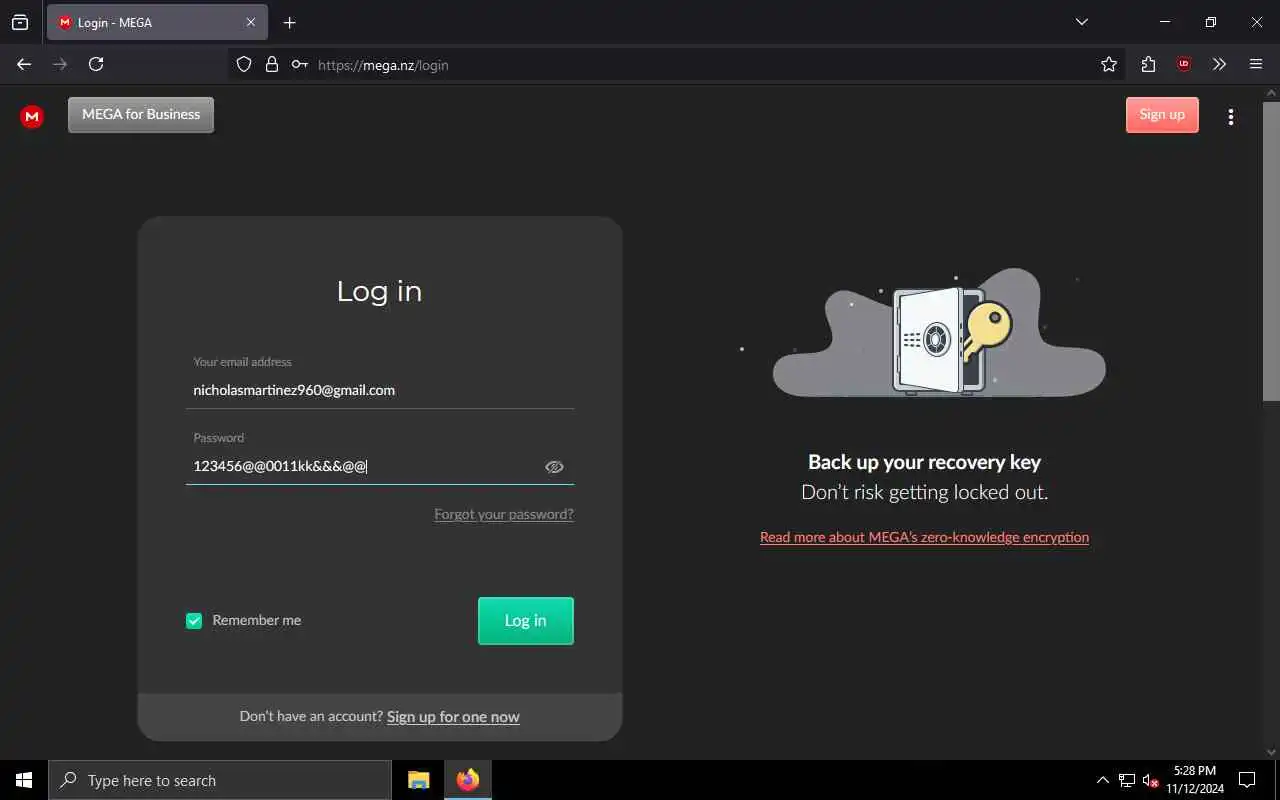
Task: Read more about zero-knowledge encryption link
Action: click(x=924, y=537)
